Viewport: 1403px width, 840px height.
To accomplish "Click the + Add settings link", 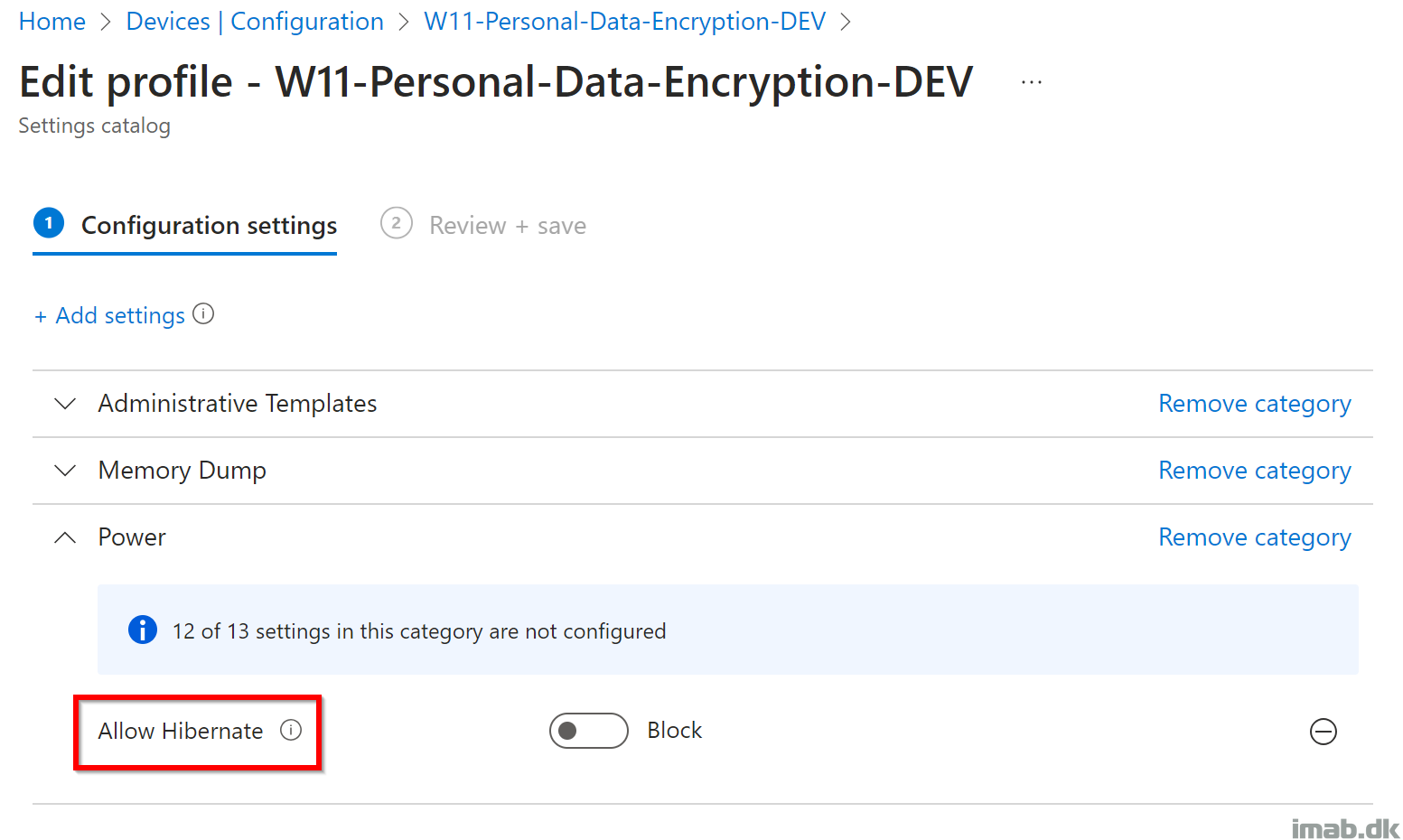I will [109, 316].
